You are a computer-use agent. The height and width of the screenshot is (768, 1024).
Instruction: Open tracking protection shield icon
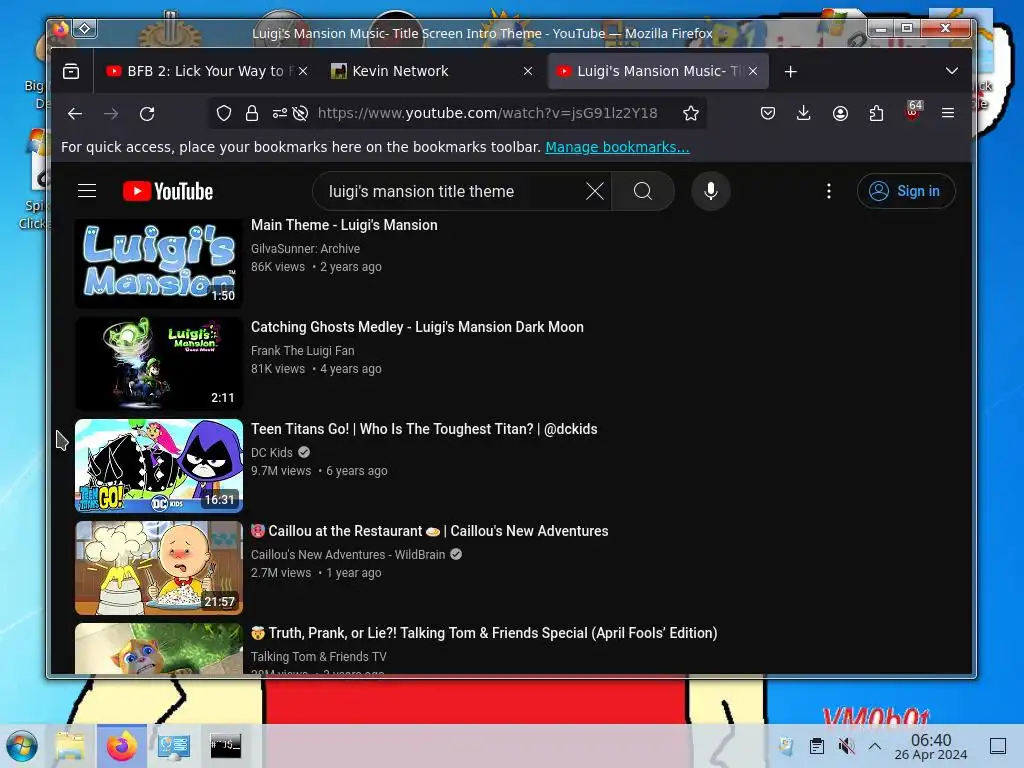(x=224, y=114)
